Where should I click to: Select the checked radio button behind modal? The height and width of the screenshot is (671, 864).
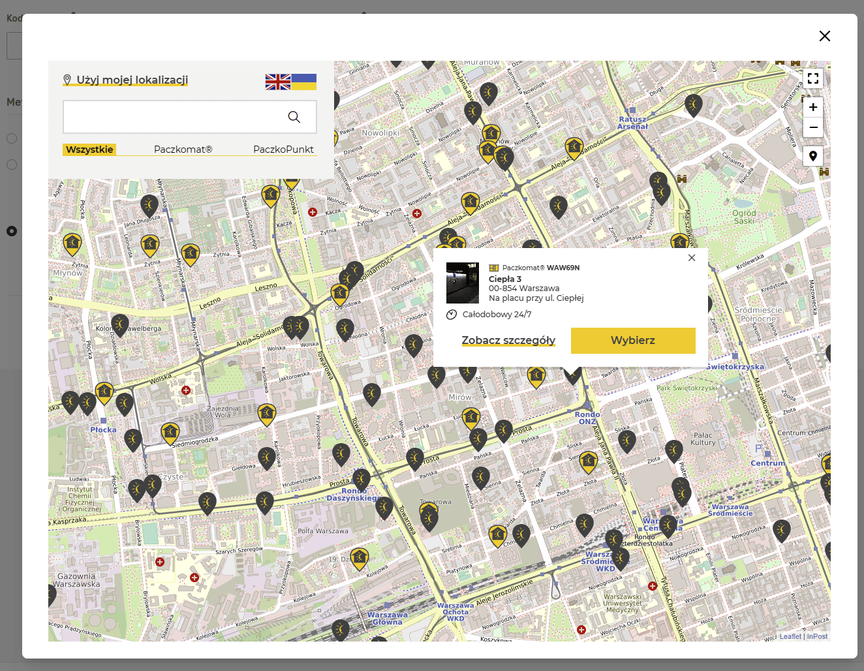(12, 231)
